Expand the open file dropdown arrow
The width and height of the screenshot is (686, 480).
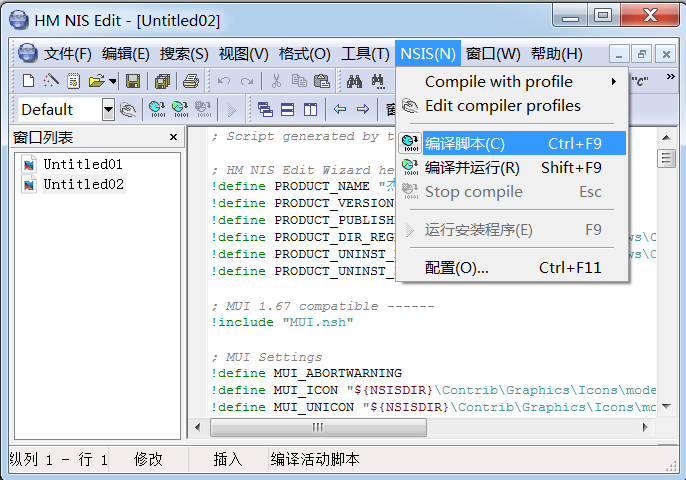point(113,81)
